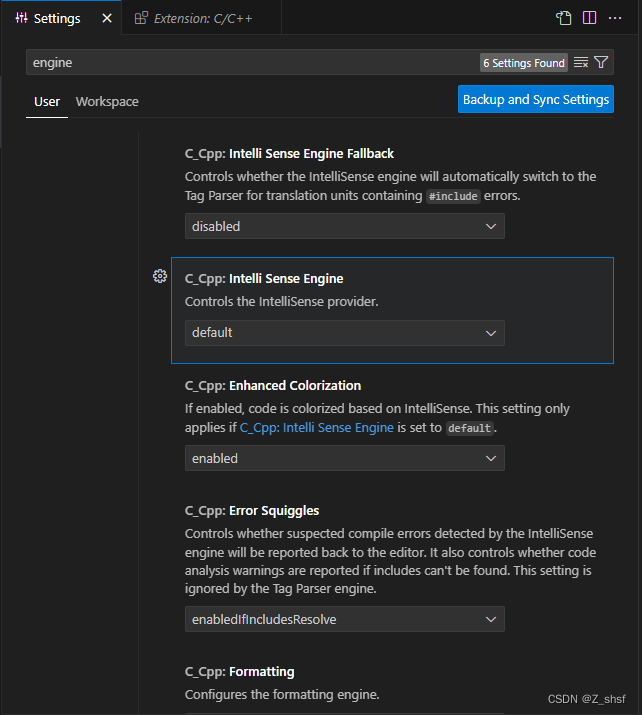Image resolution: width=642 pixels, height=715 pixels.
Task: Click the C_Cpp: Formatting setting title
Action: coord(239,672)
